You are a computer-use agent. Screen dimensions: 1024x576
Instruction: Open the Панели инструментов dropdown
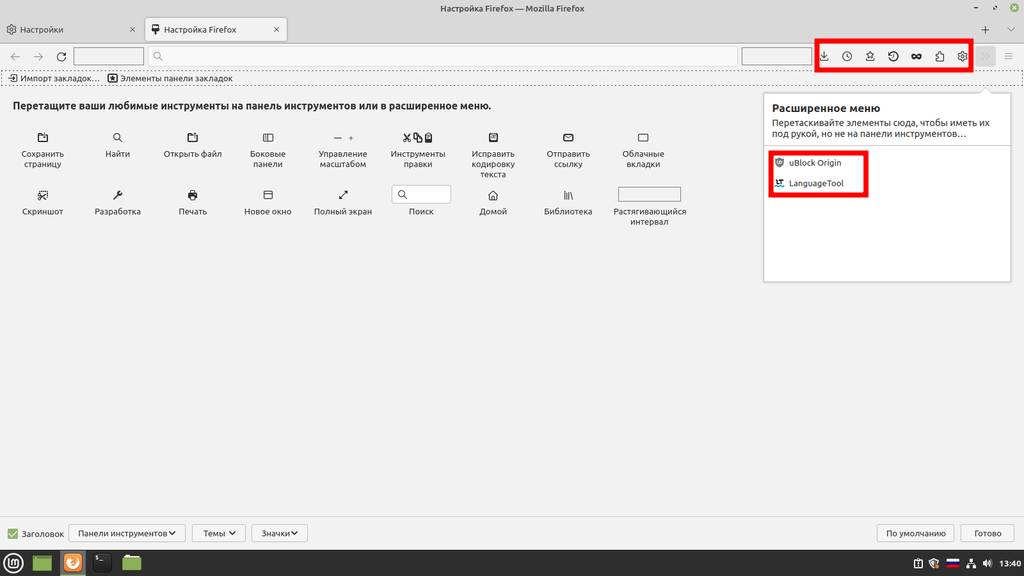tap(127, 534)
